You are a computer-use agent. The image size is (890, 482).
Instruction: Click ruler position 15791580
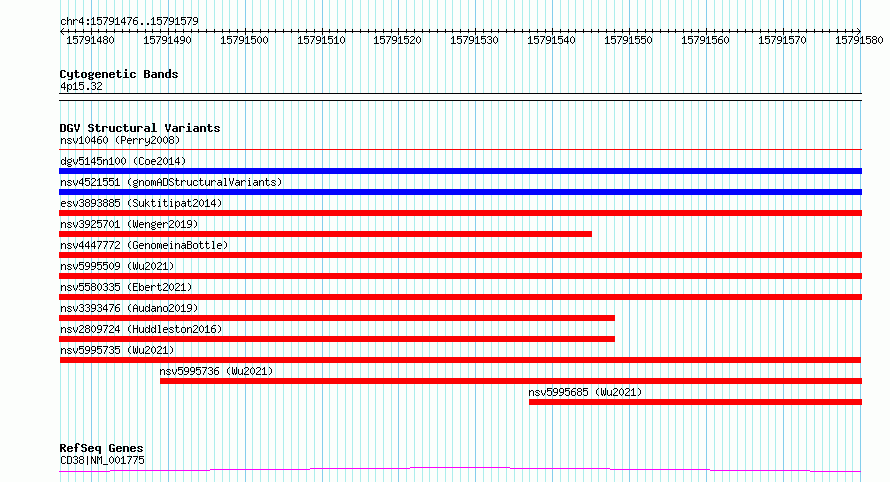pos(859,40)
